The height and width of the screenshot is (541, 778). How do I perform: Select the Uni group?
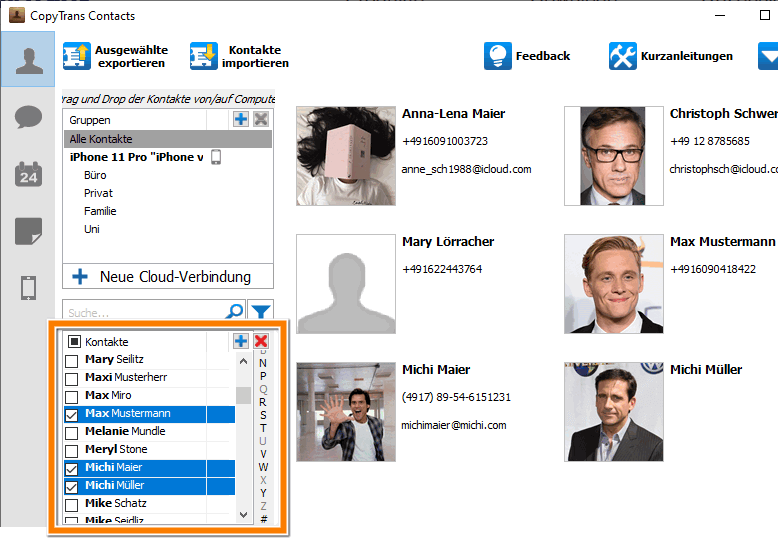pos(92,229)
